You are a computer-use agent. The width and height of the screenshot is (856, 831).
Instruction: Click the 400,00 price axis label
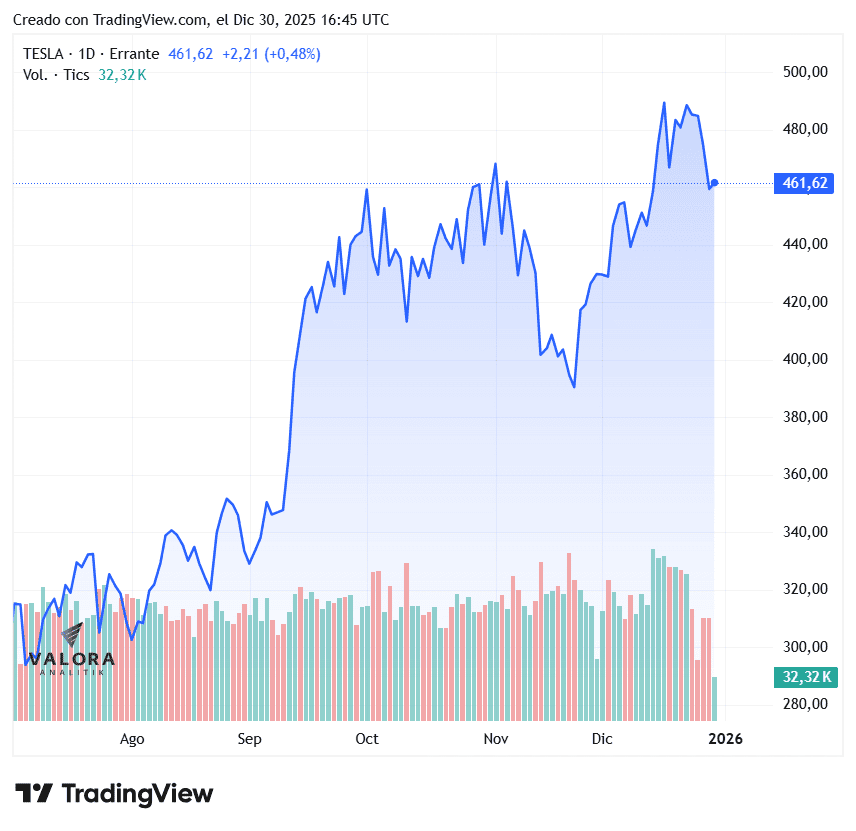(805, 359)
